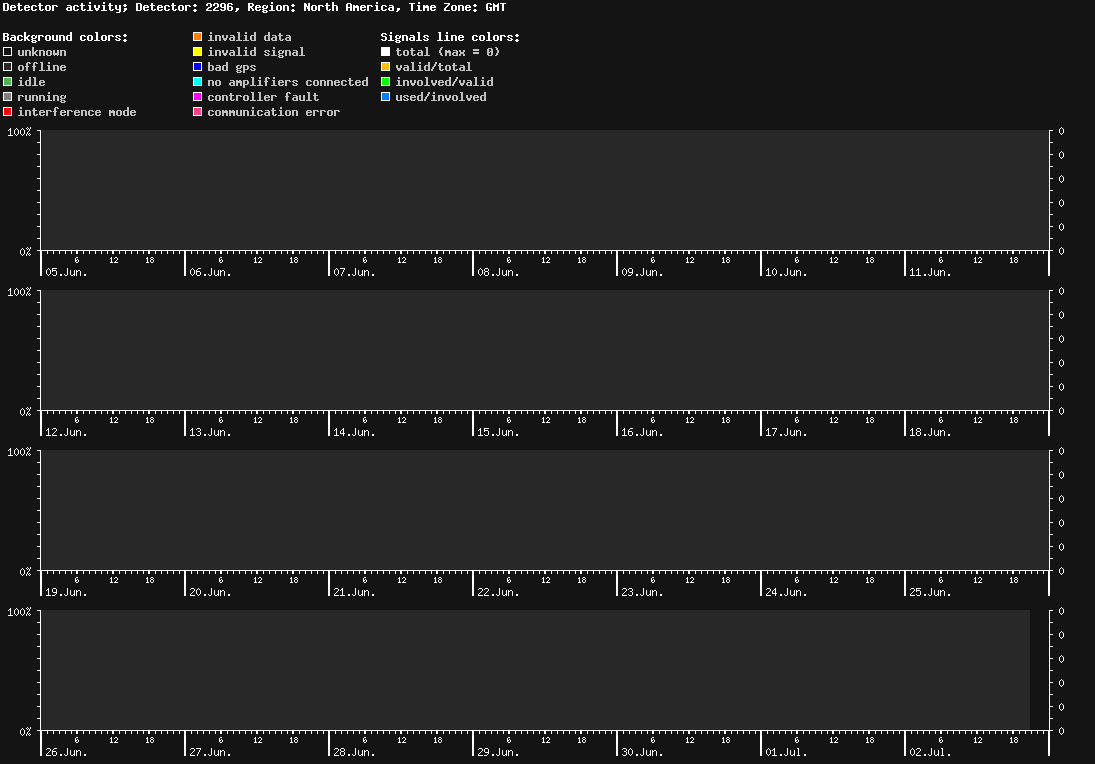
Task: Click the 26.Jun. date label
Action: click(66, 752)
